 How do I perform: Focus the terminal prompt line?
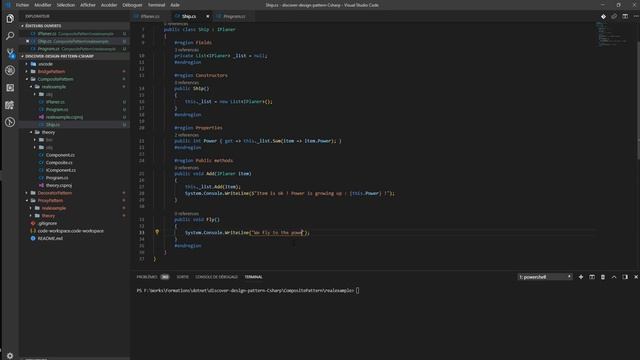(248, 291)
